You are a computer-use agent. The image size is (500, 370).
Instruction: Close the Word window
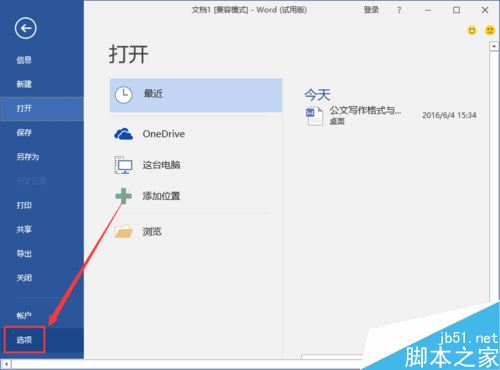[x=485, y=10]
